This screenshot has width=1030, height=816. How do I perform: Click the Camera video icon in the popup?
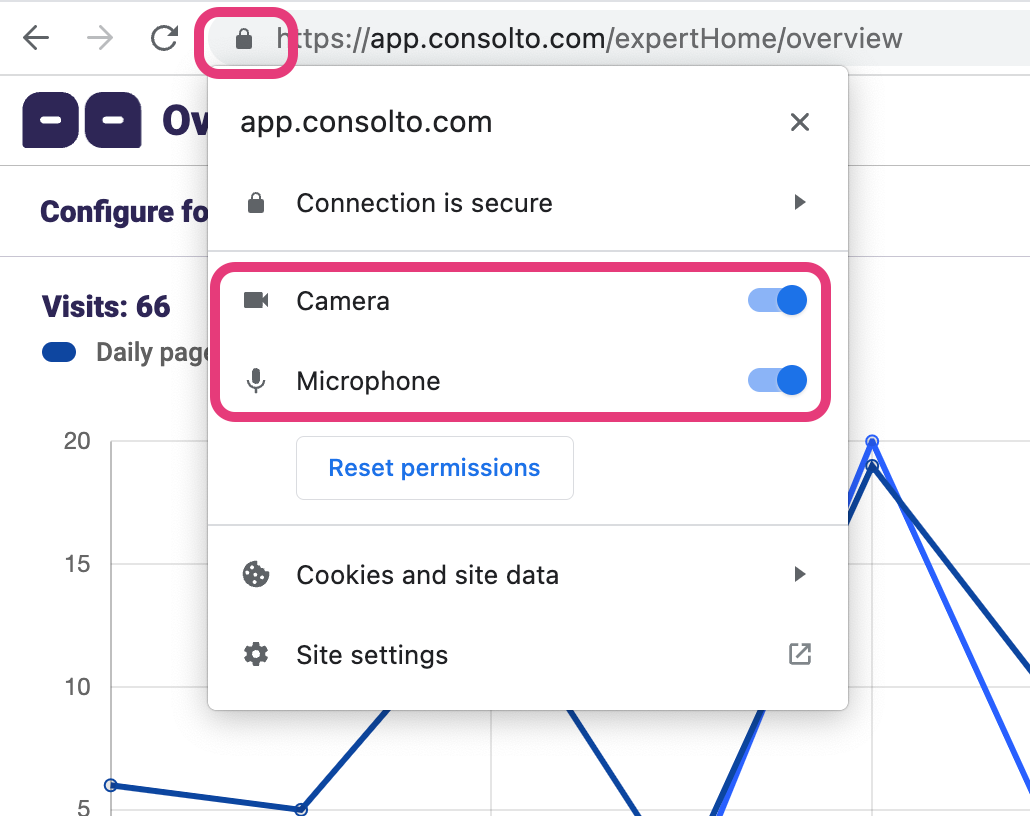(x=257, y=300)
